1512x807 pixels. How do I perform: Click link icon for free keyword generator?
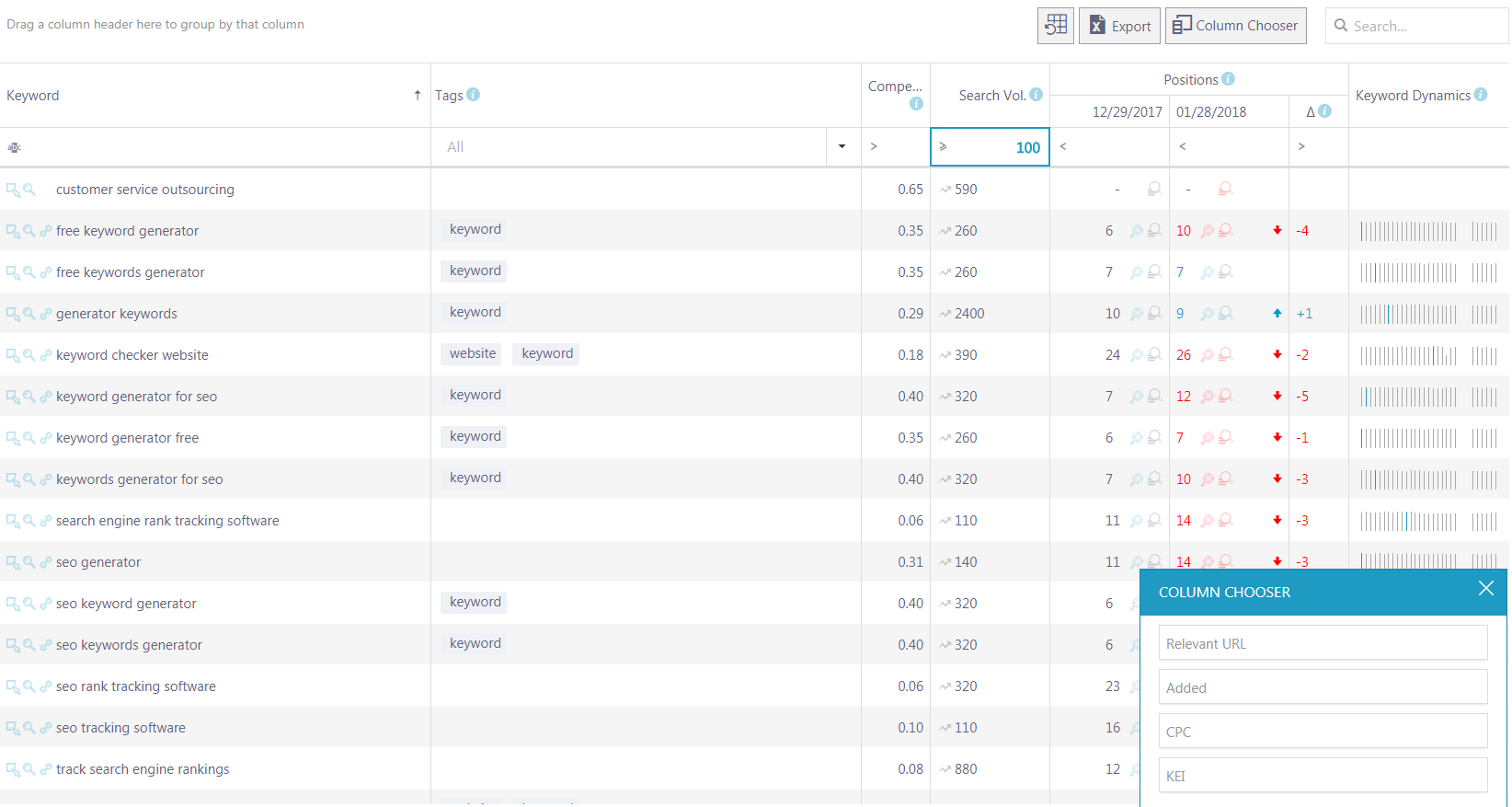pyautogui.click(x=46, y=231)
